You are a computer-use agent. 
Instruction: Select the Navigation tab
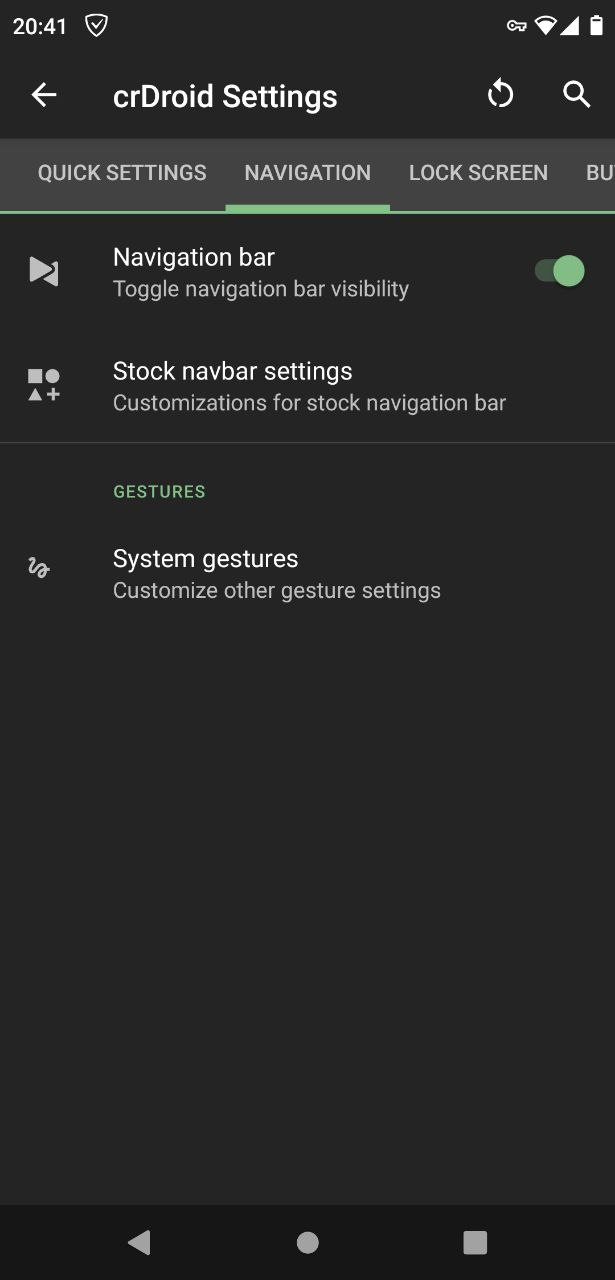[308, 173]
